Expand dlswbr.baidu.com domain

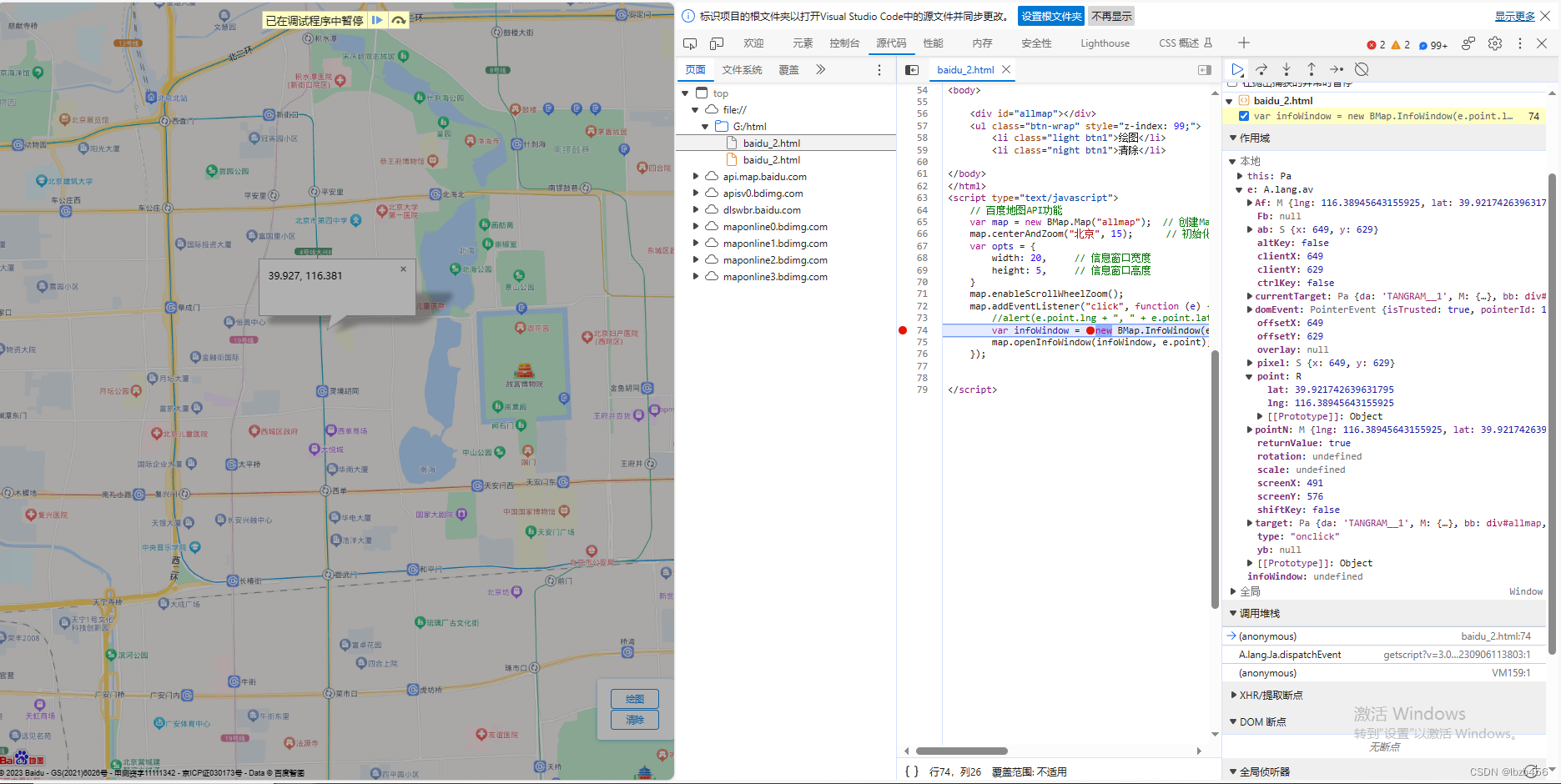pos(695,210)
